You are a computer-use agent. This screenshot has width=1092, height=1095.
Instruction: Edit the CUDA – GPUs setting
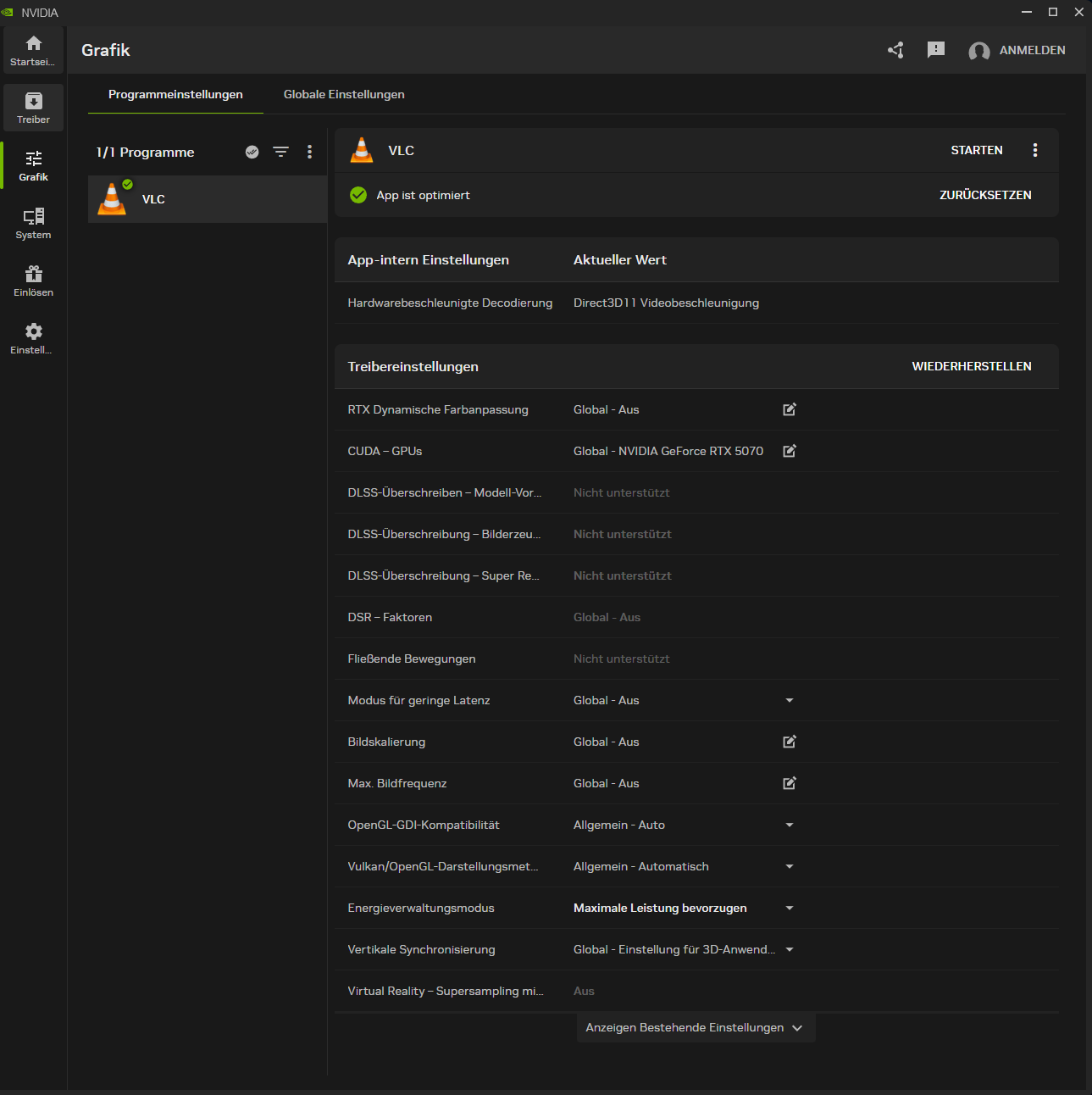[789, 451]
